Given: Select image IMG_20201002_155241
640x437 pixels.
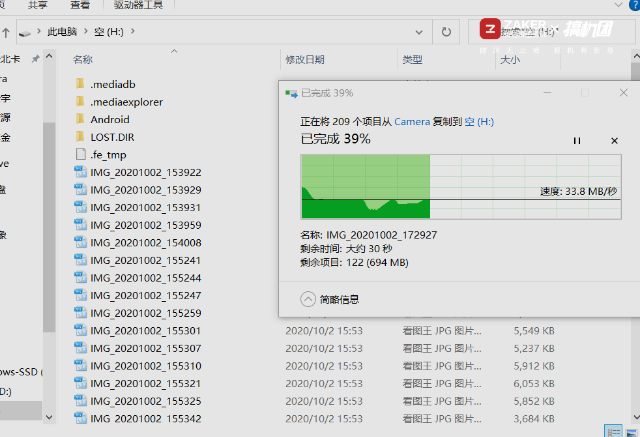Looking at the screenshot, I should [138, 260].
